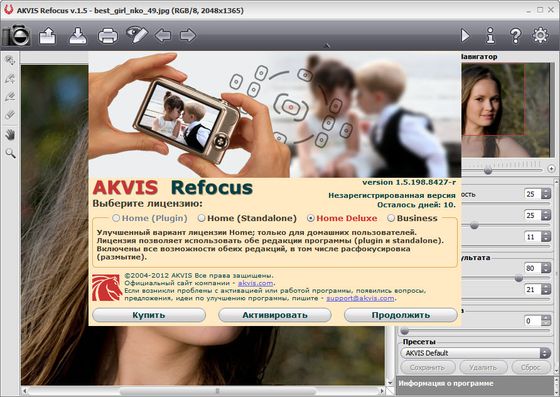
Task: Click the Активировать button
Action: (x=275, y=315)
